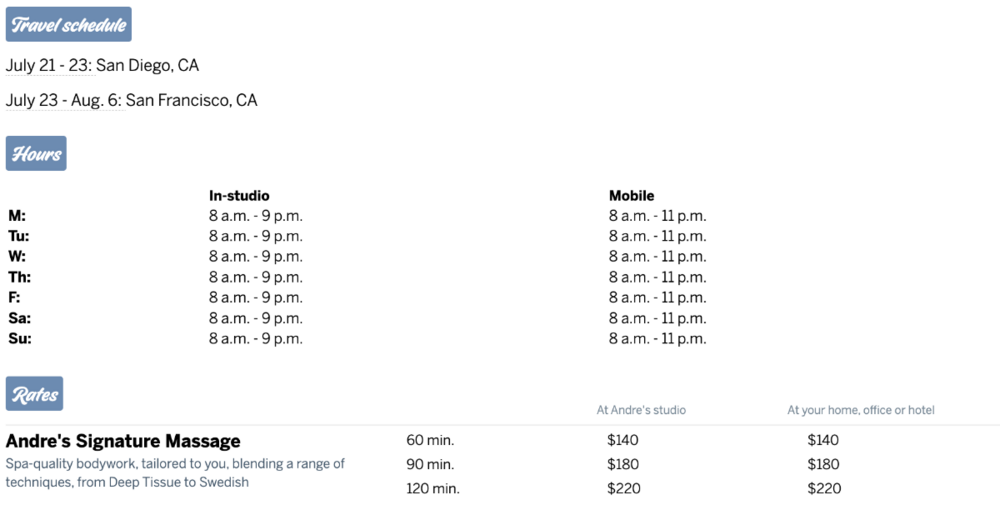Click the July 21 - 23 date link

[49, 66]
